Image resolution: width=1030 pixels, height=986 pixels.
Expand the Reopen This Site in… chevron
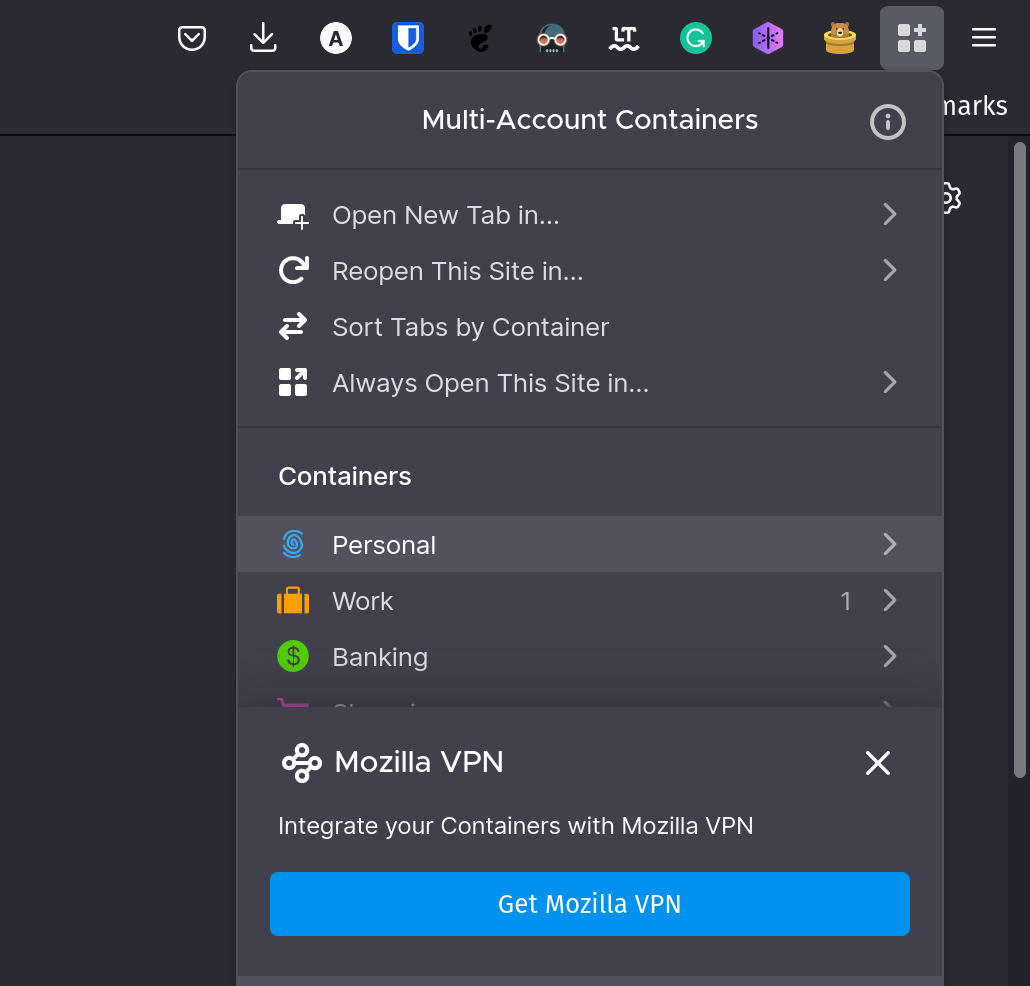point(889,271)
